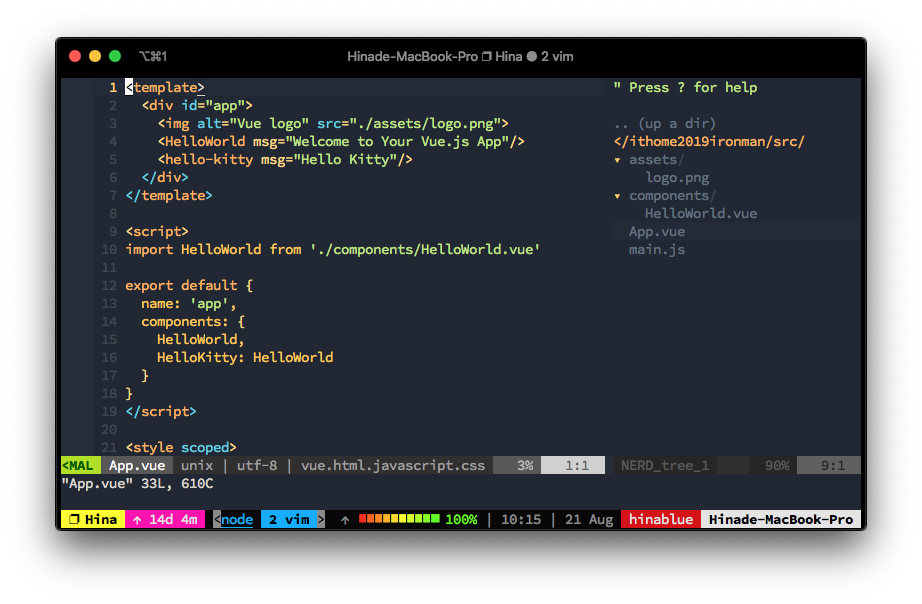Click the 9:1 NERDTree cursor position
922x604 pixels.
pyautogui.click(x=833, y=465)
